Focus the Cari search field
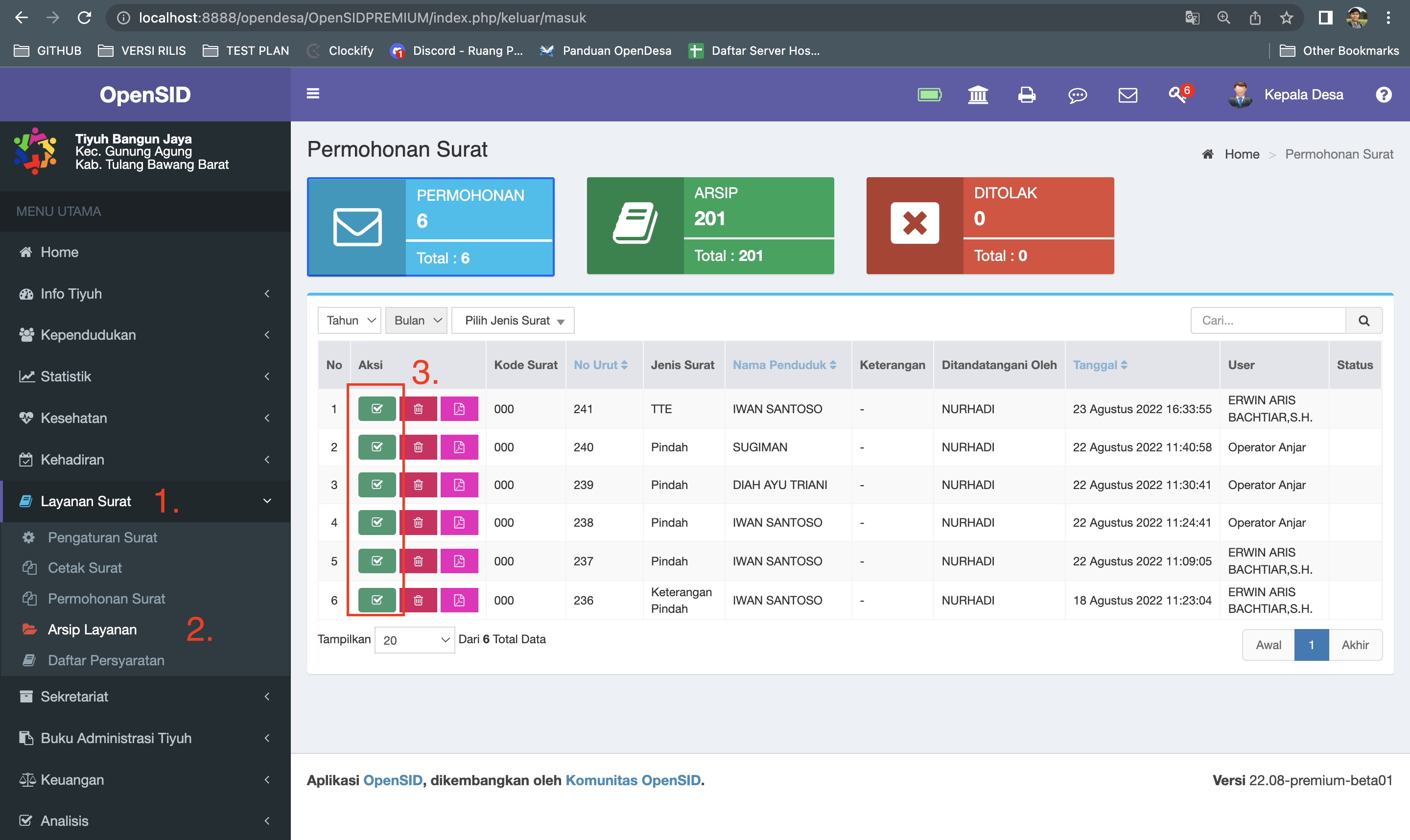 tap(1268, 320)
